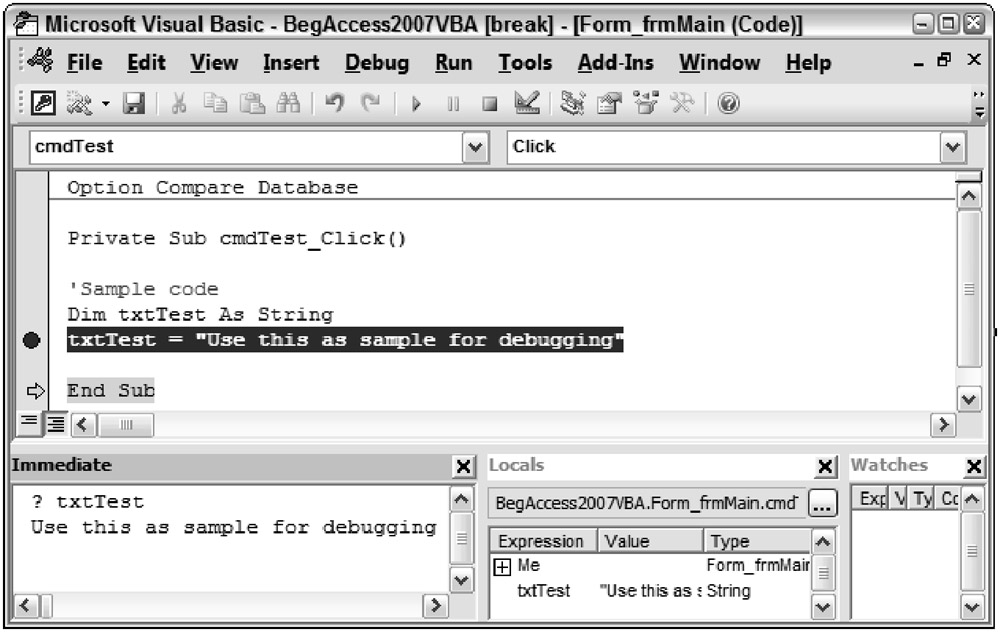Click the Locals call stack ellipsis button
Viewport: 1000px width, 632px height.
point(822,504)
